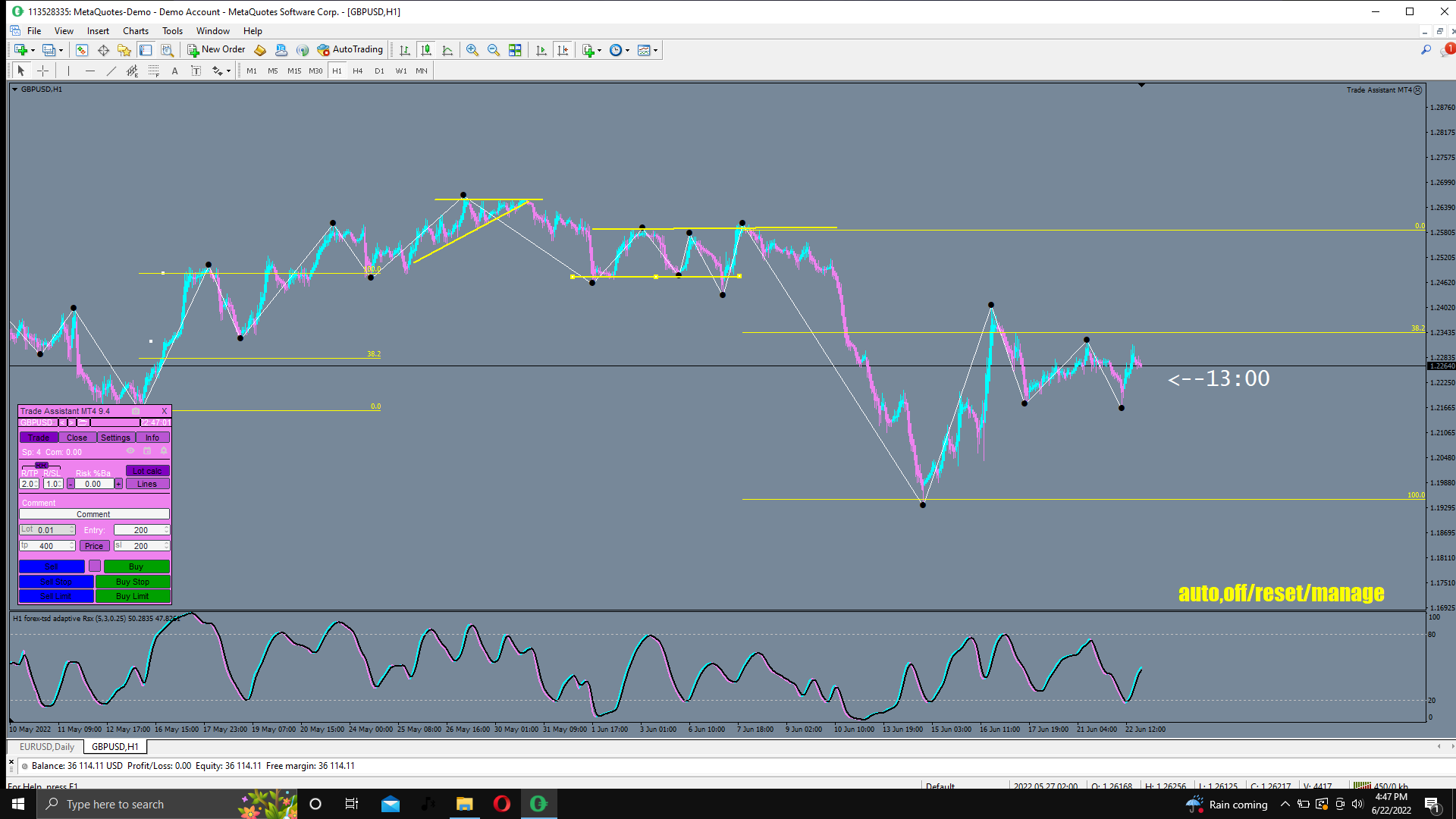Switch to the EURUSD,Daily chart tab
Viewport: 1456px width, 819px height.
(47, 747)
